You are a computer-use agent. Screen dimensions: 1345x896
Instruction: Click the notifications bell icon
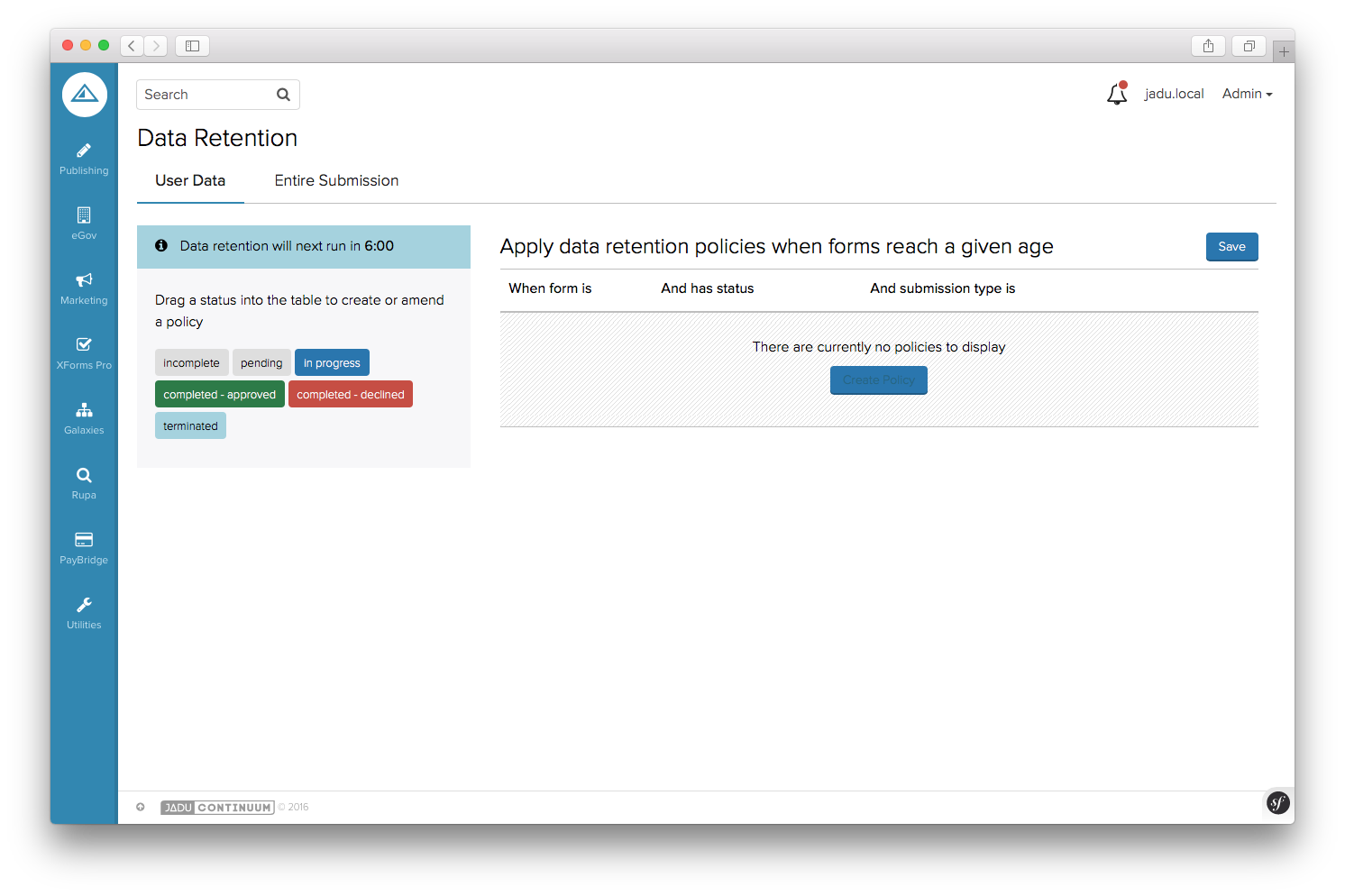(x=1117, y=94)
